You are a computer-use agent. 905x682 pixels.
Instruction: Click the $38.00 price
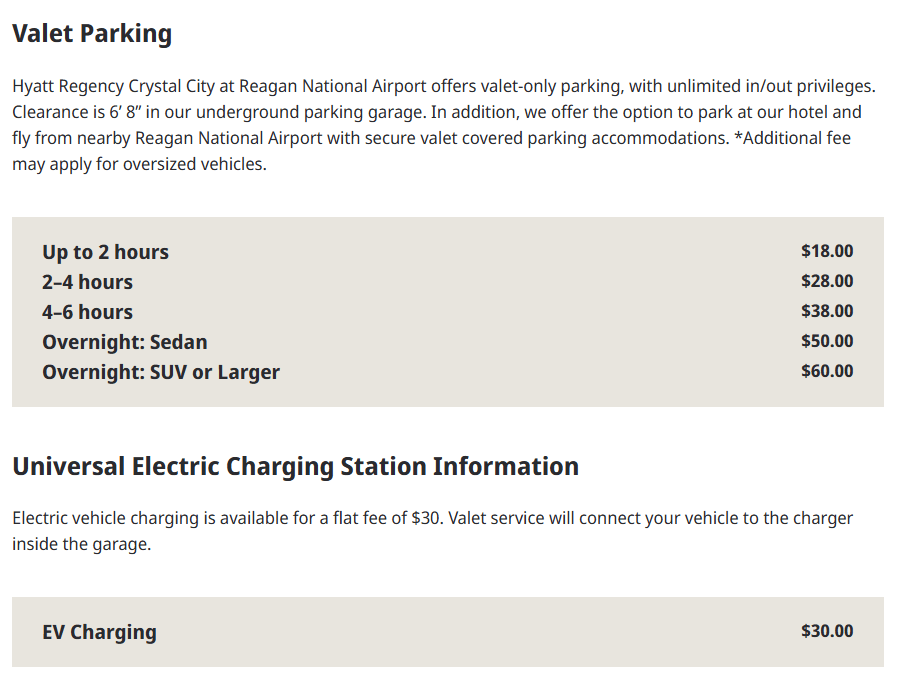827,311
